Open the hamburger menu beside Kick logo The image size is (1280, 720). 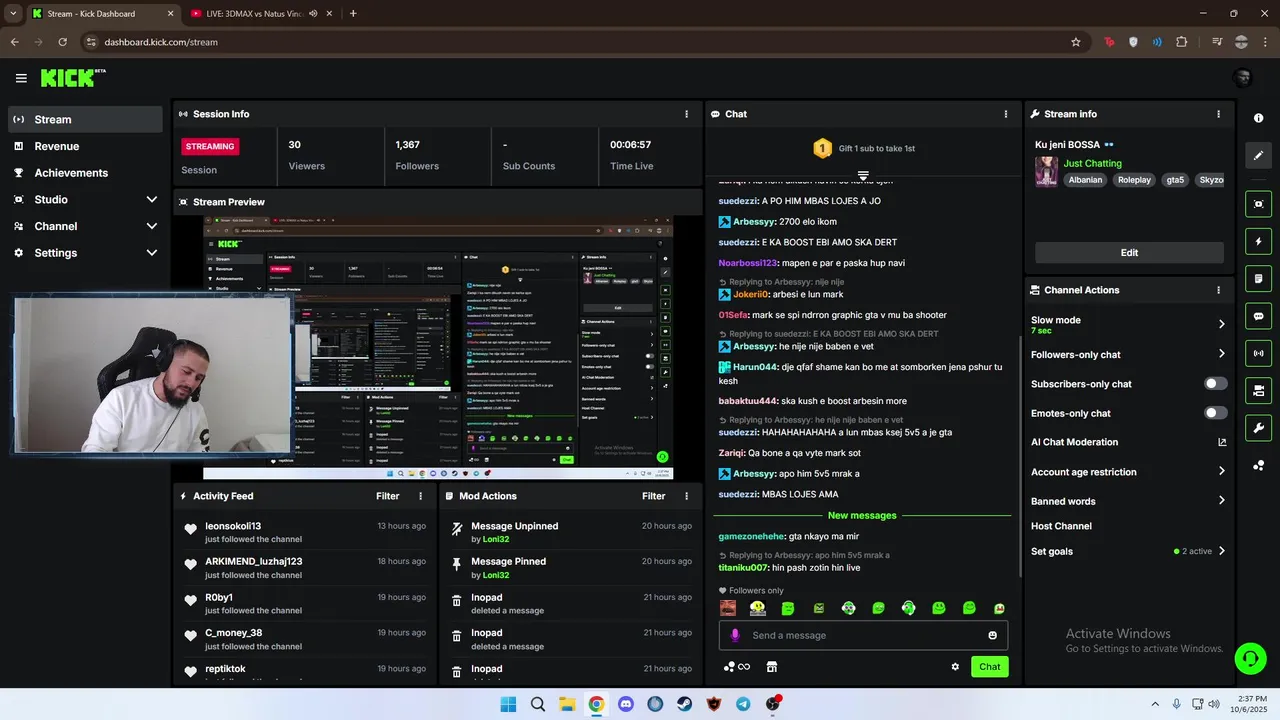tap(21, 78)
